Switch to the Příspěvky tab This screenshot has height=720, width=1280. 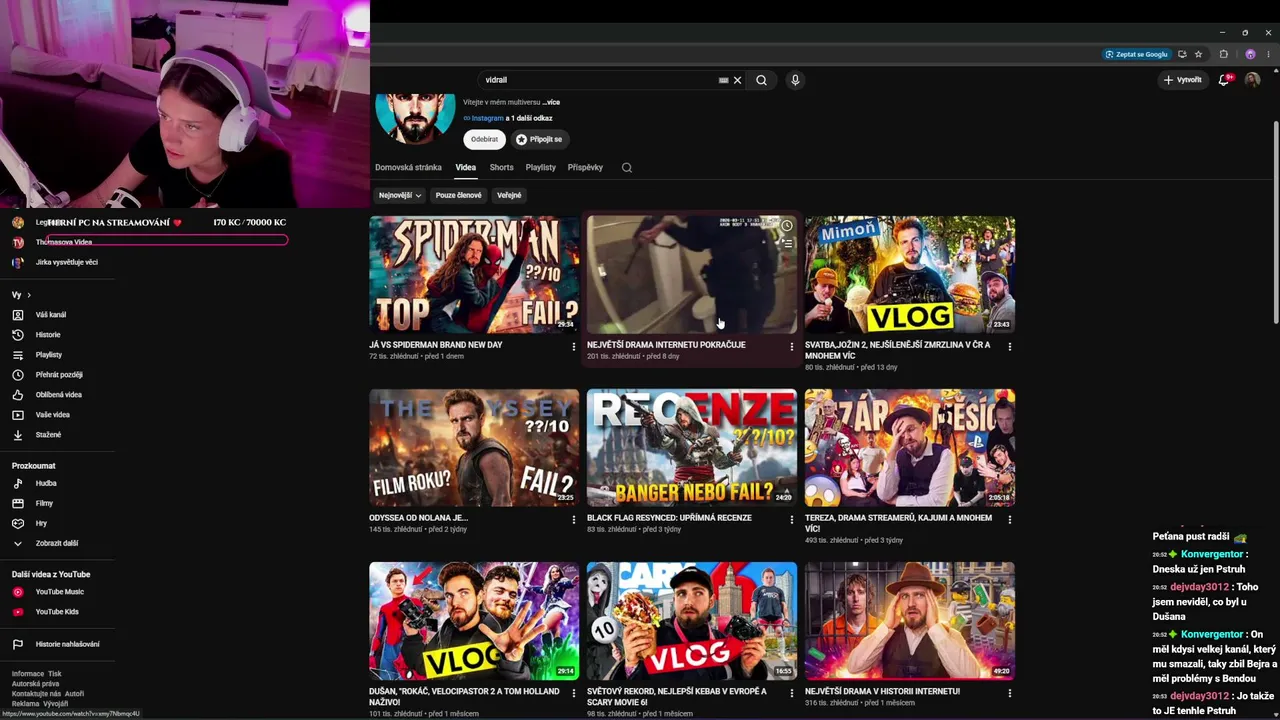click(x=585, y=168)
